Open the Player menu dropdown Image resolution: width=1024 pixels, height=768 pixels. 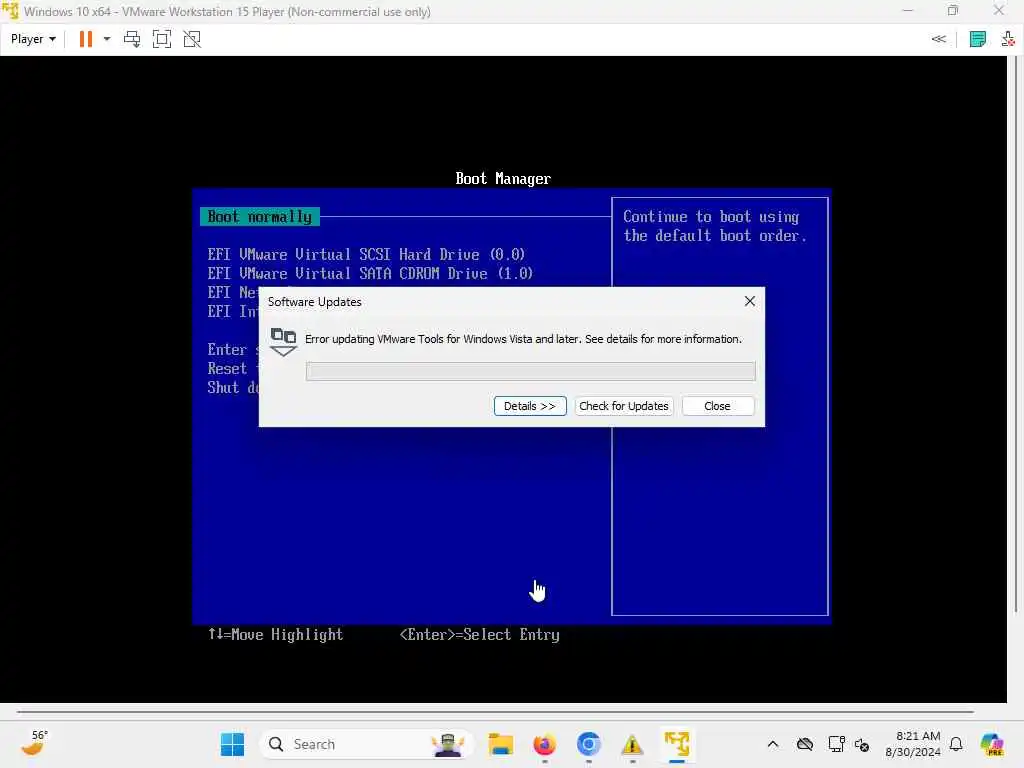33,39
